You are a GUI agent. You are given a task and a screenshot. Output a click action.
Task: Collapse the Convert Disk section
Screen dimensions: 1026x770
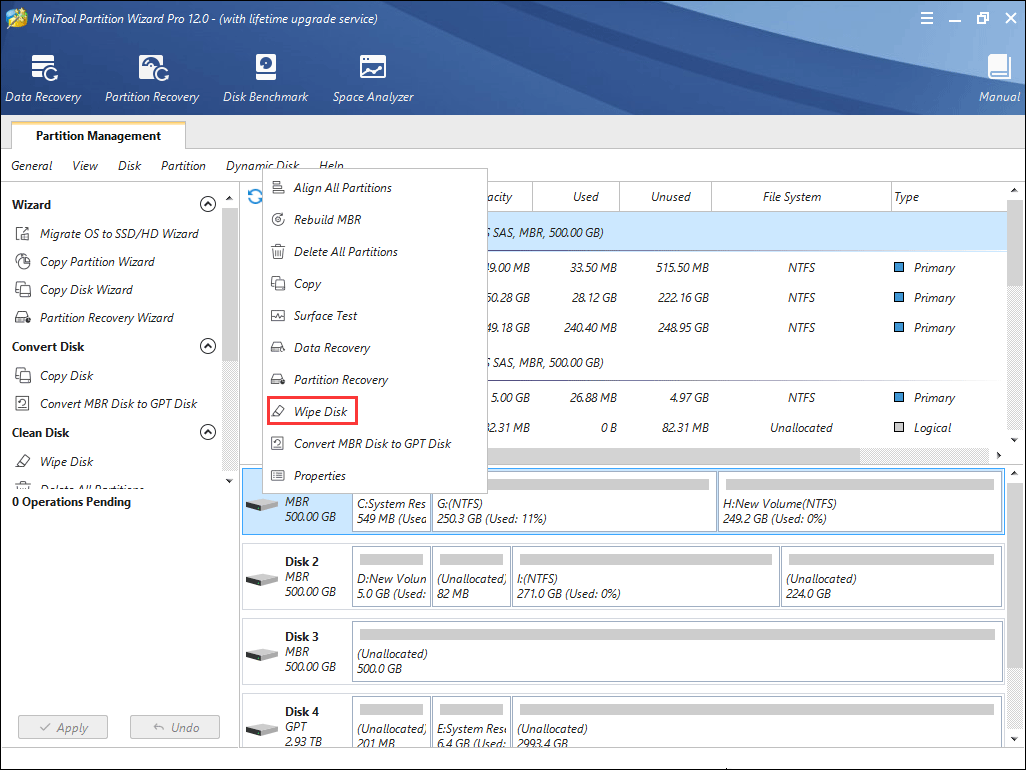click(208, 347)
